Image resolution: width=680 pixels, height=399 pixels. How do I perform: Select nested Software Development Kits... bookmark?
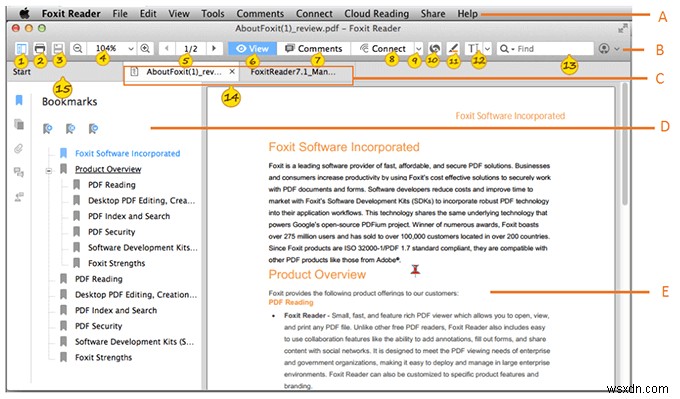coord(143,247)
